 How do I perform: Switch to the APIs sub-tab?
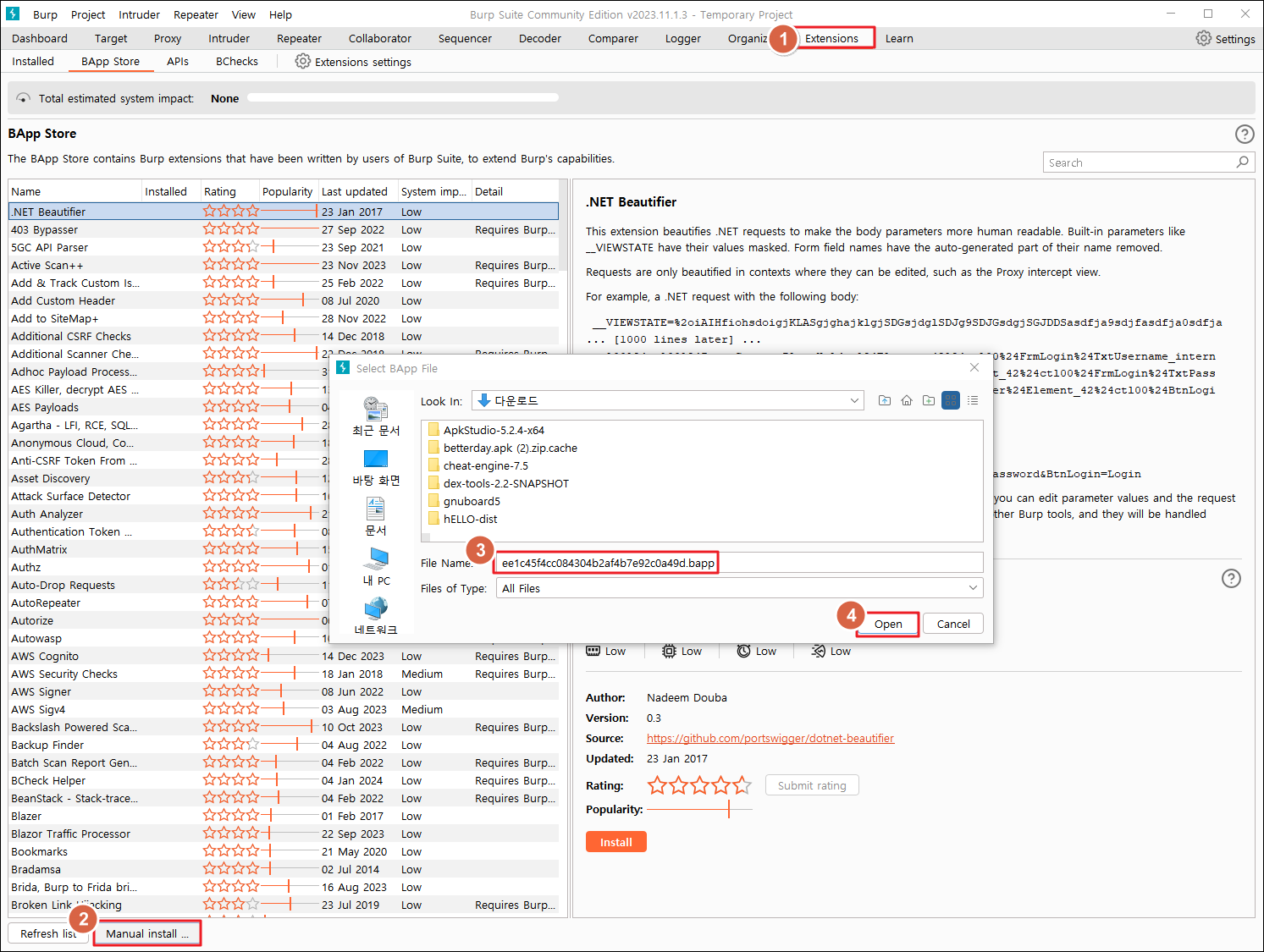(178, 61)
